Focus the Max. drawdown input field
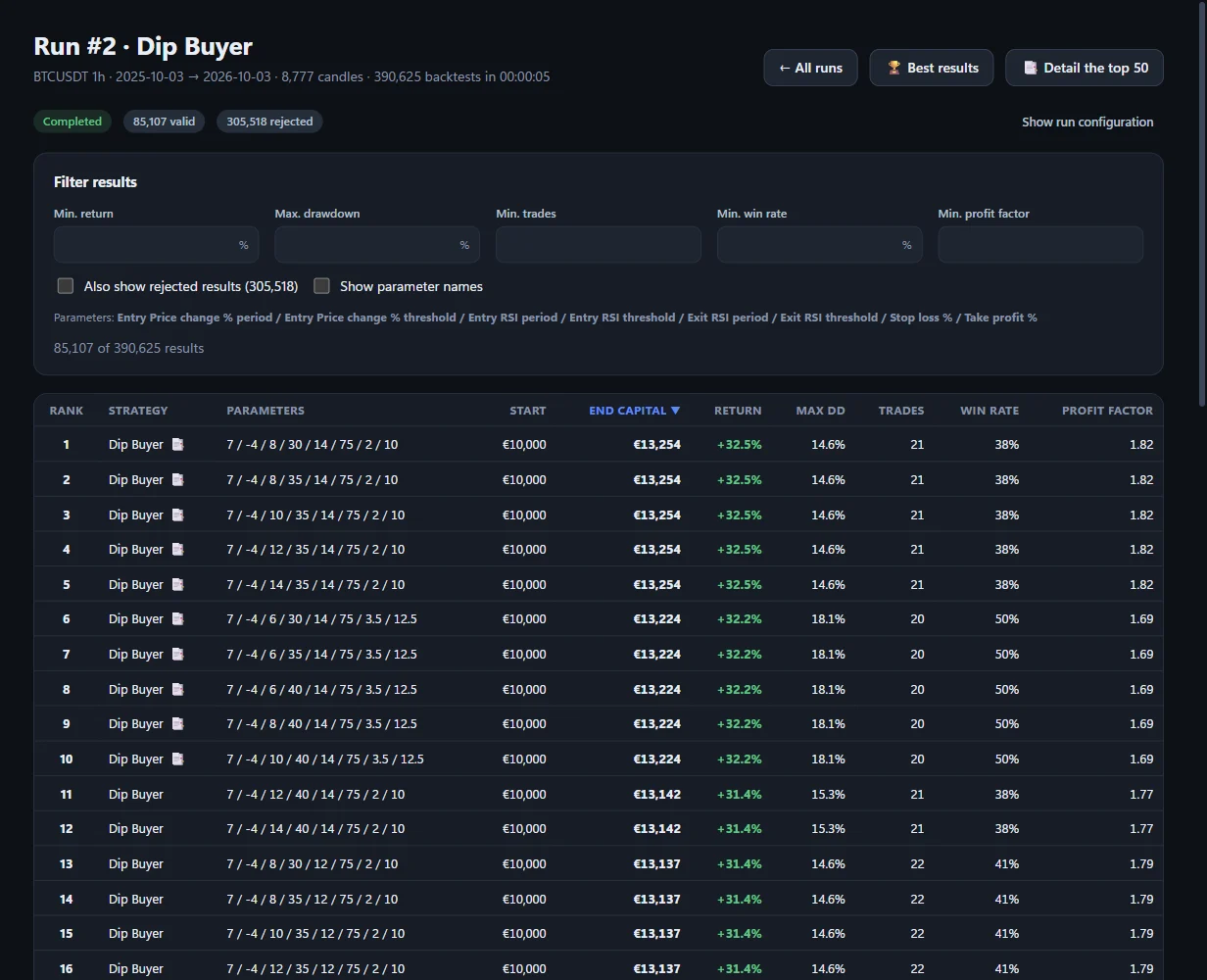This screenshot has height=980, width=1207. click(x=377, y=245)
